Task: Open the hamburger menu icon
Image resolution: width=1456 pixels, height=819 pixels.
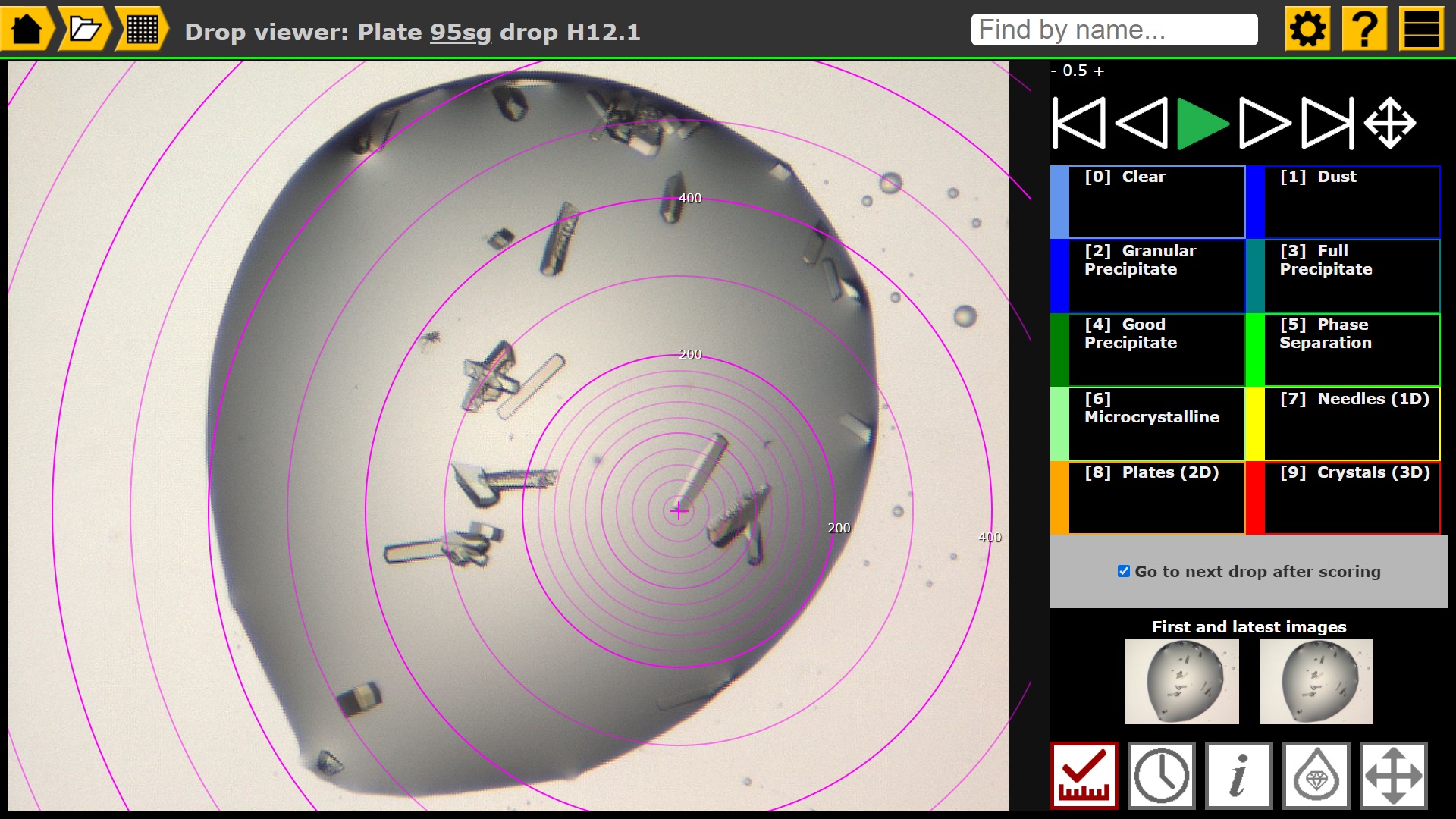Action: (1421, 30)
